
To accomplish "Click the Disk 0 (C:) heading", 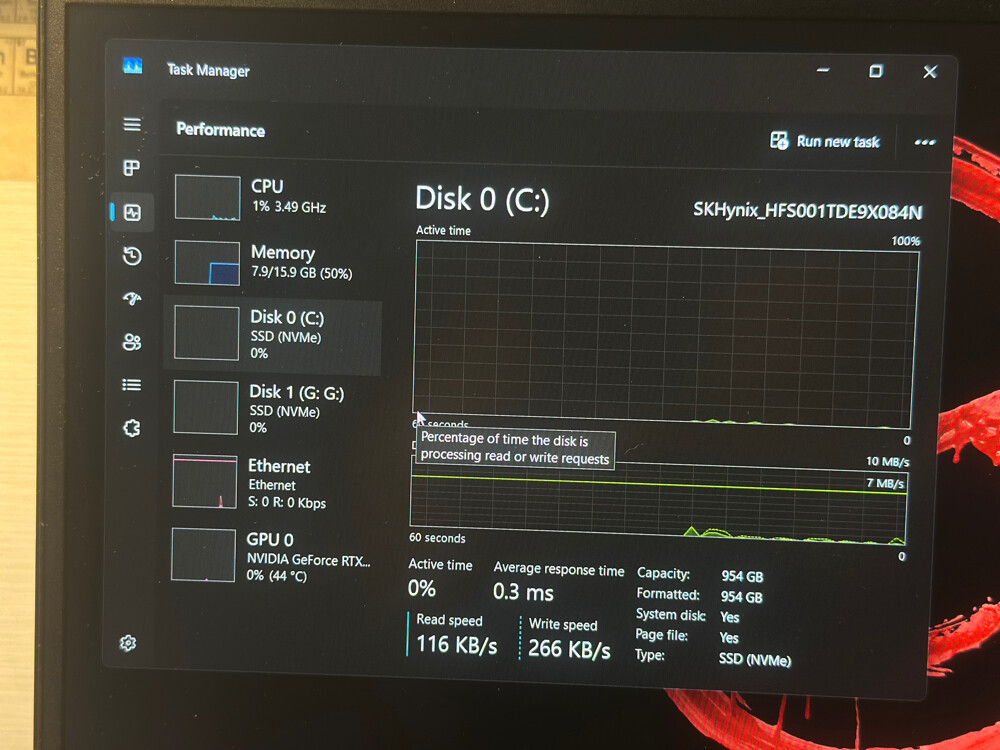I will (x=482, y=199).
